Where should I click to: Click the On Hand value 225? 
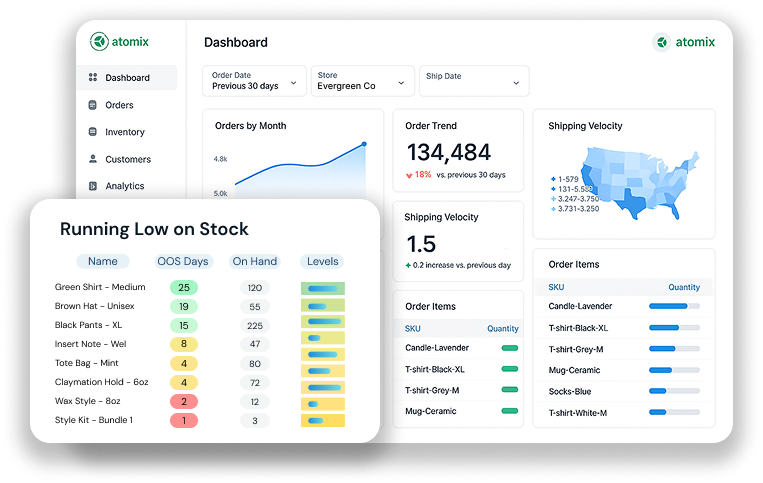254,325
